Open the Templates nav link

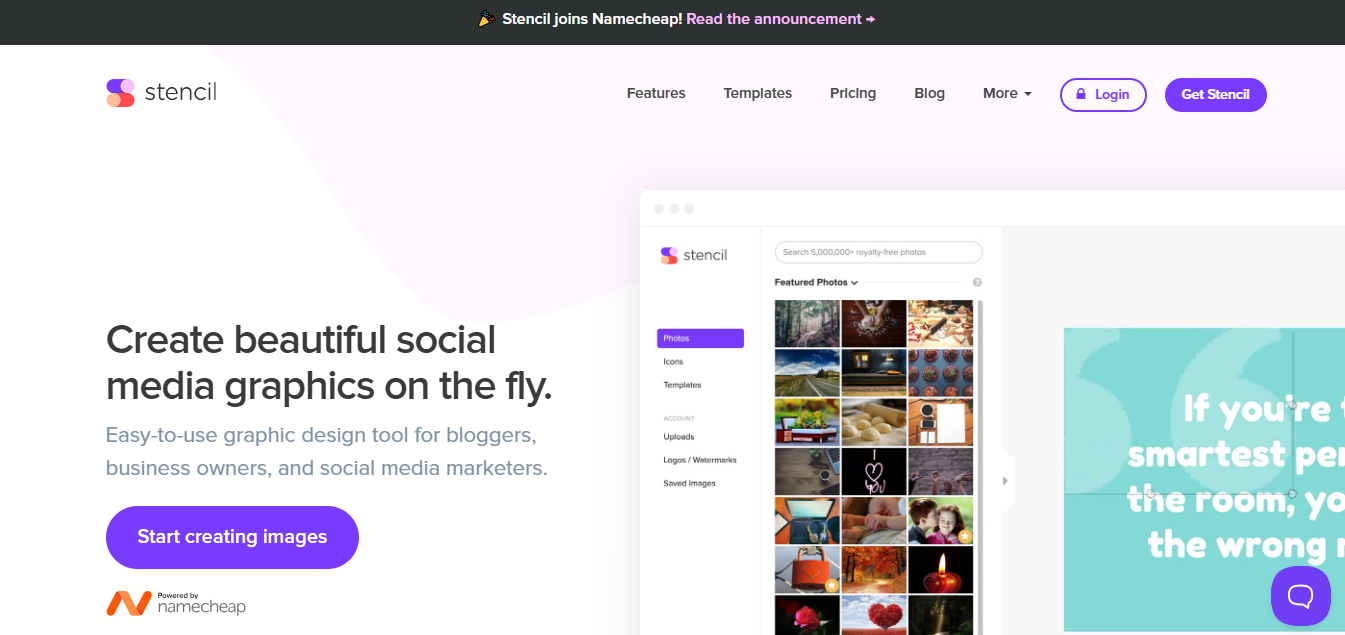758,93
